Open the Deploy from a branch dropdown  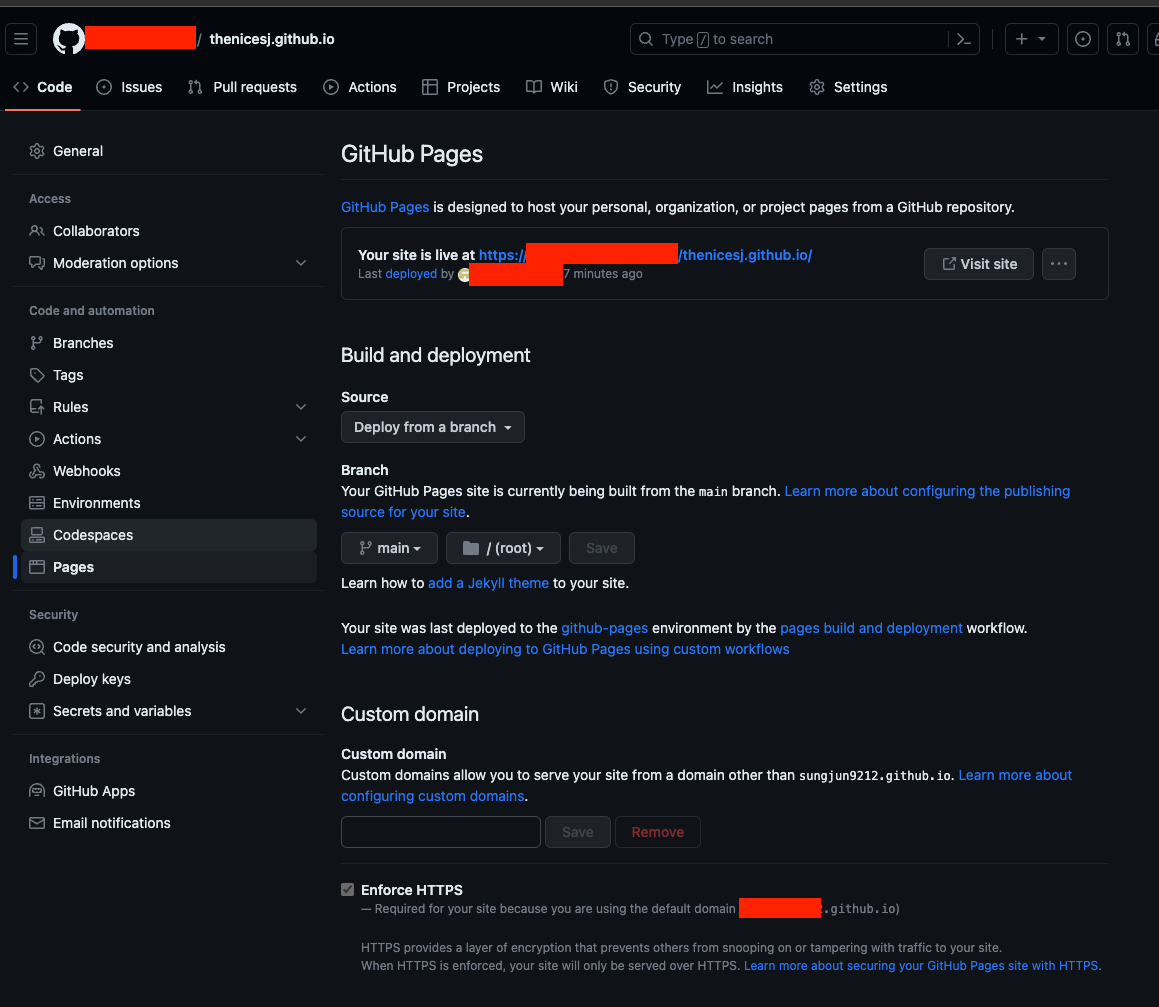tap(432, 427)
